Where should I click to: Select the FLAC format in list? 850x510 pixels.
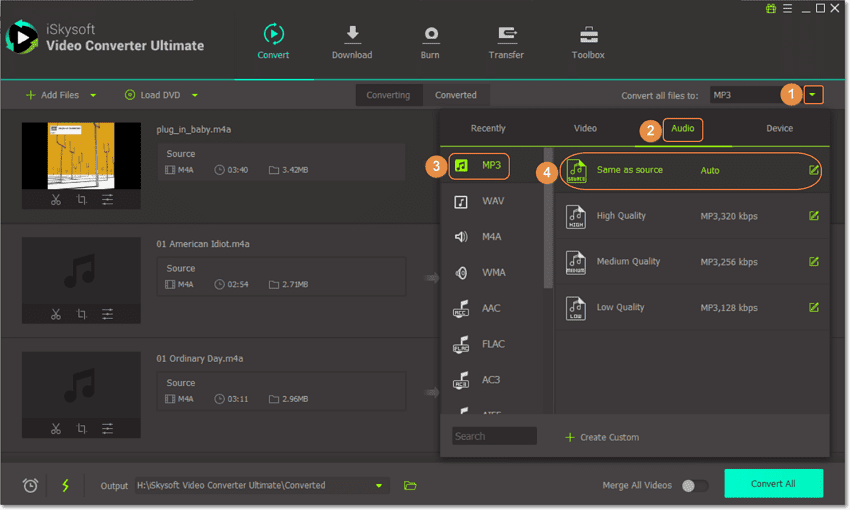point(492,344)
